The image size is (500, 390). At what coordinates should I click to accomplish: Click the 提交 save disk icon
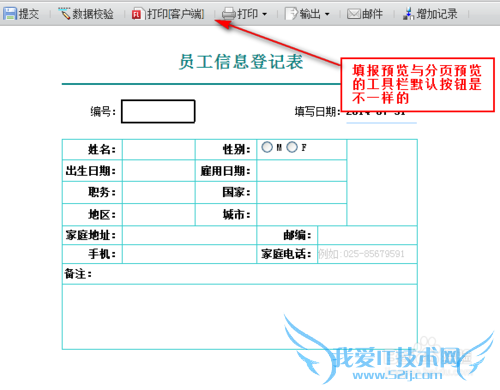pos(10,14)
